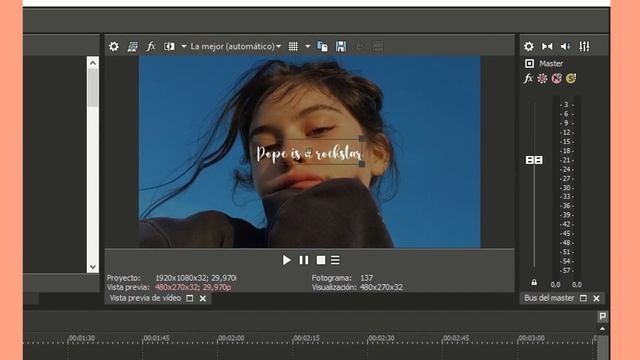The height and width of the screenshot is (360, 640).
Task: Click the Master label text
Action: 551,63
